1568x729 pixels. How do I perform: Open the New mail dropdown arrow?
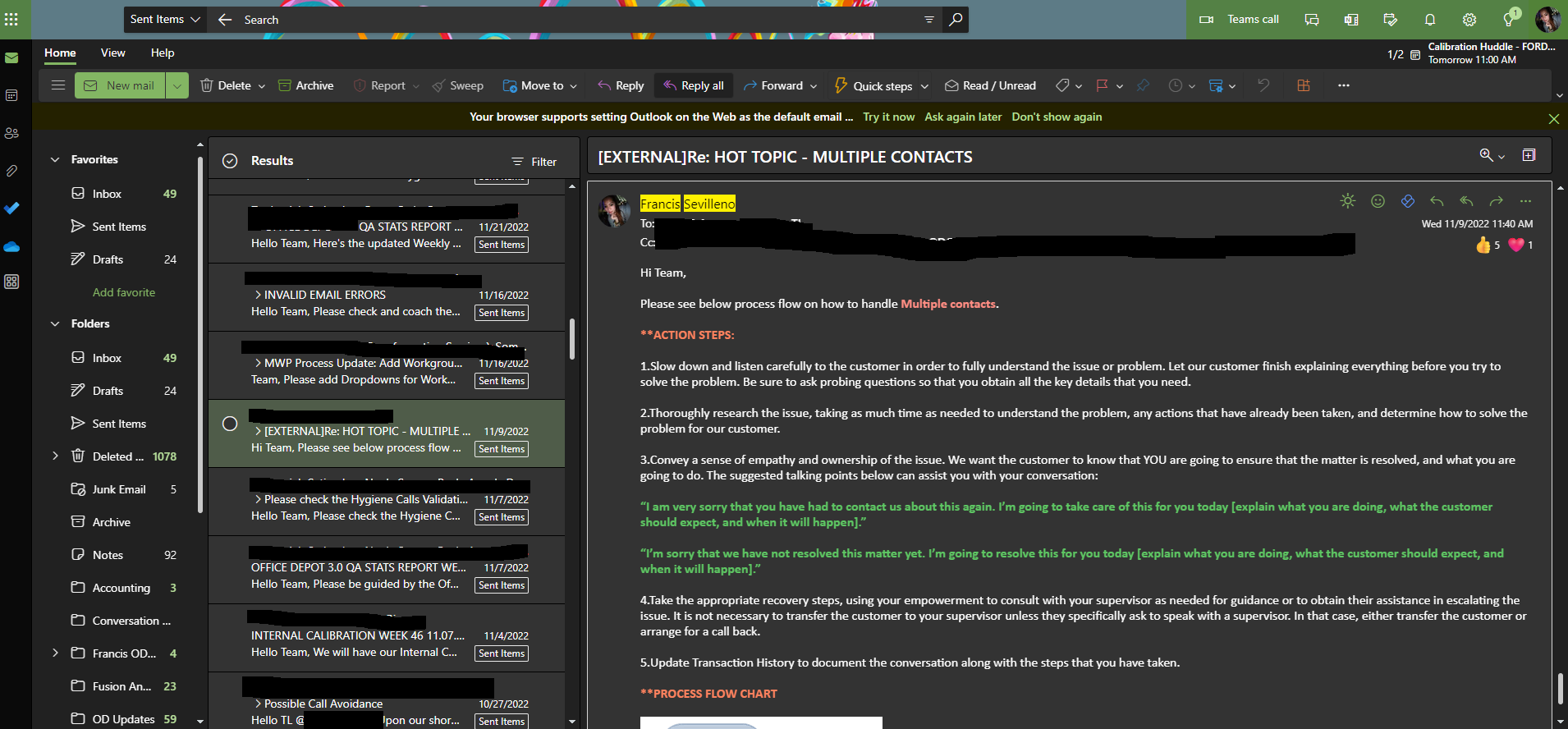pos(177,85)
